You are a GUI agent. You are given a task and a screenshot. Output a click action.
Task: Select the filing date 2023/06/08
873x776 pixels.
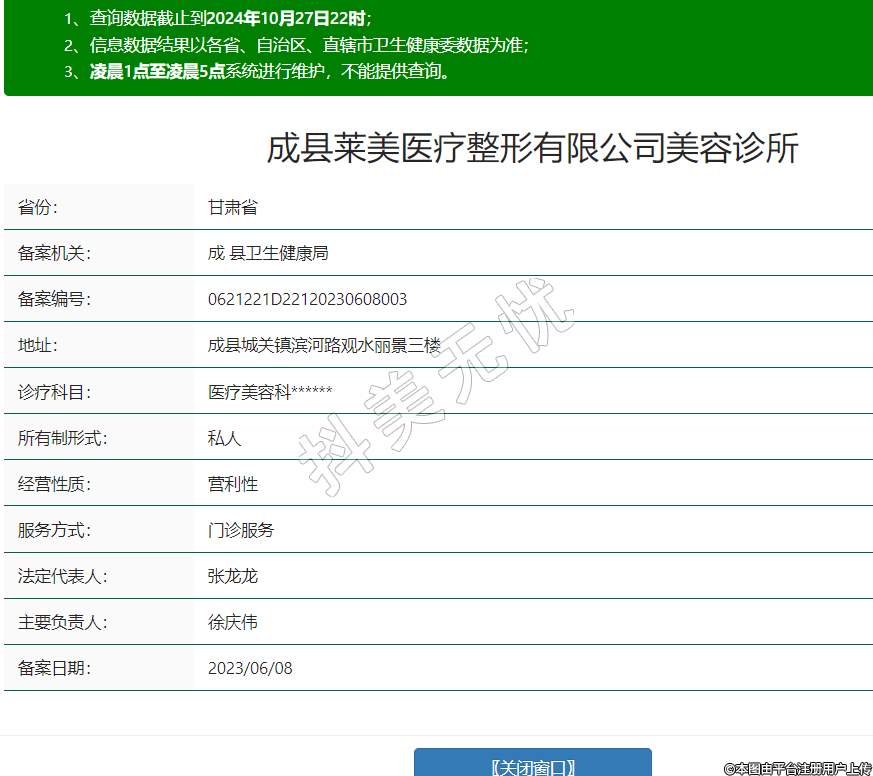[250, 668]
